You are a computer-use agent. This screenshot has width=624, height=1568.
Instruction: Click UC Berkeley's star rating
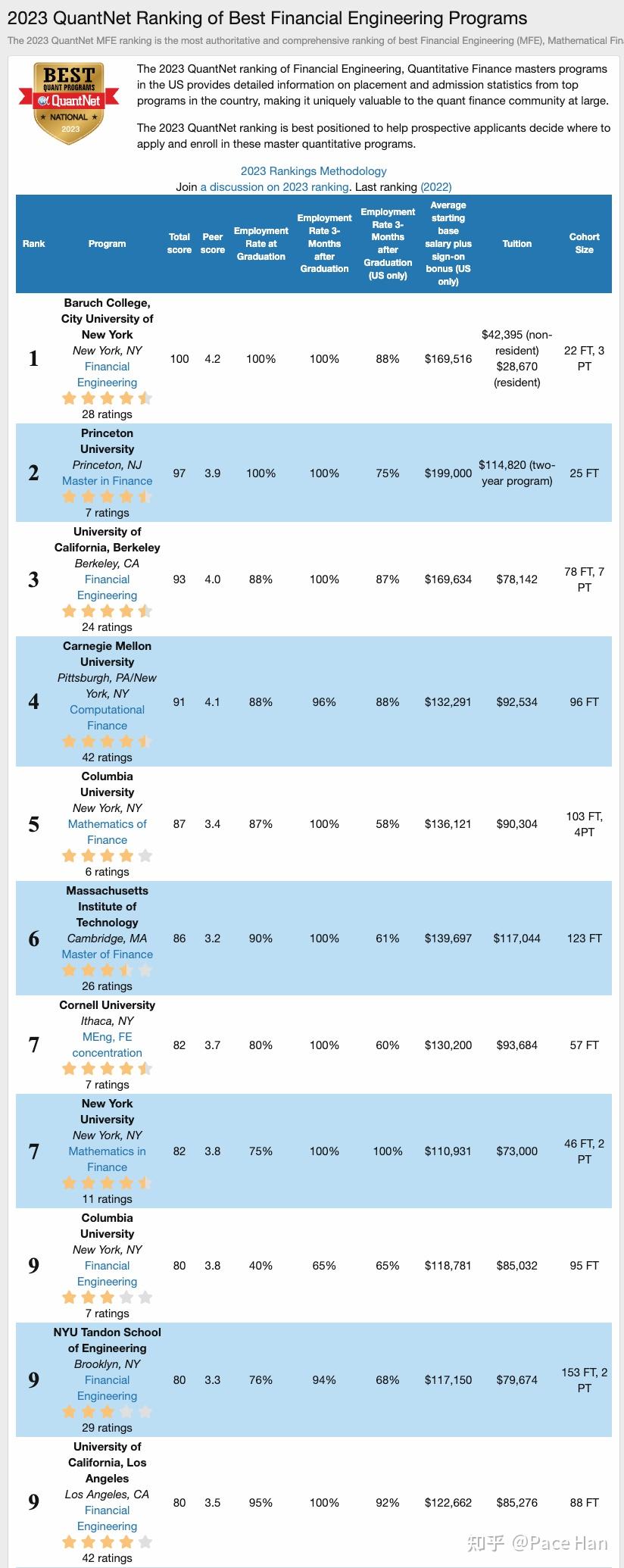107,611
